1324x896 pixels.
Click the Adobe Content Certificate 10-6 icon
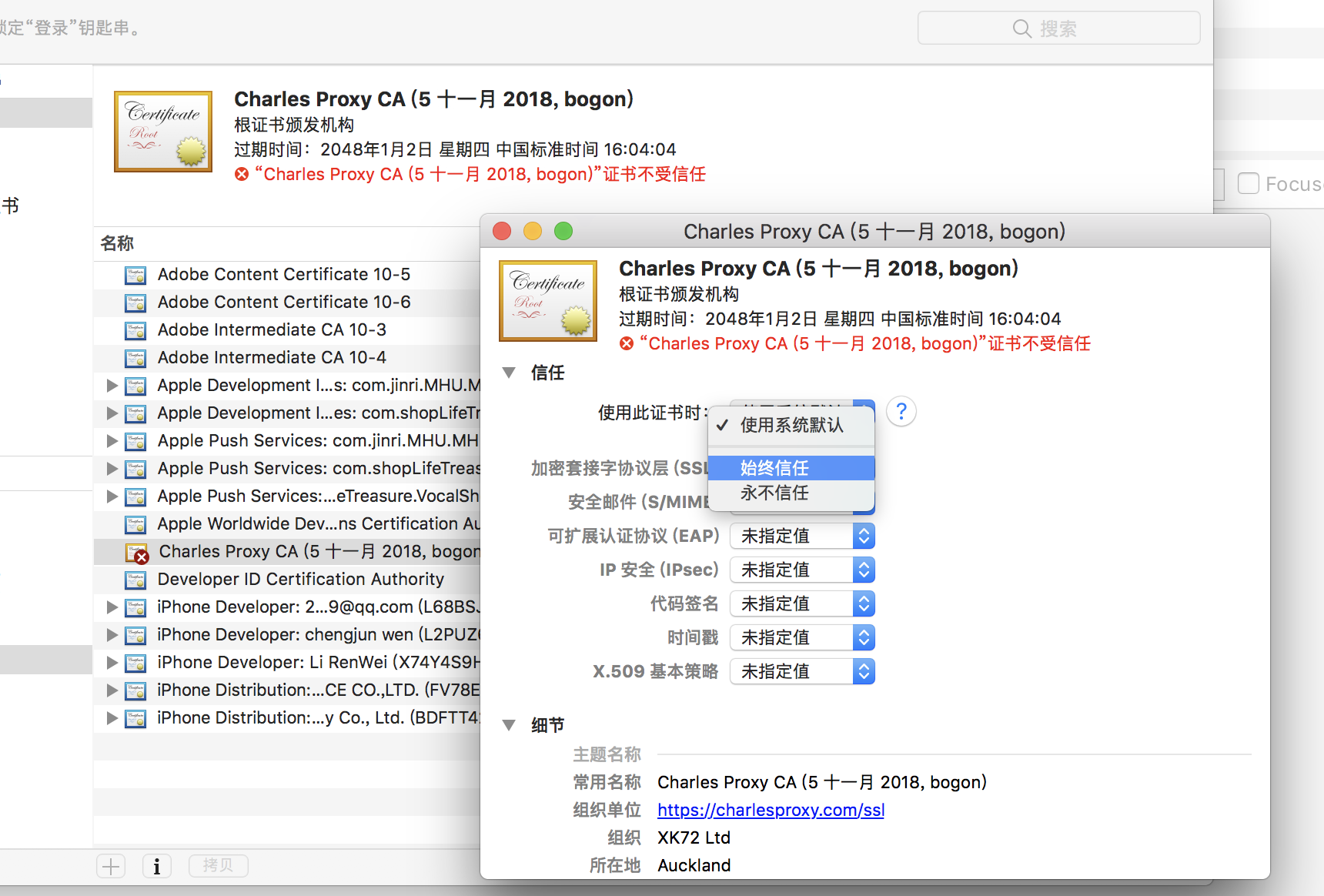tap(135, 303)
